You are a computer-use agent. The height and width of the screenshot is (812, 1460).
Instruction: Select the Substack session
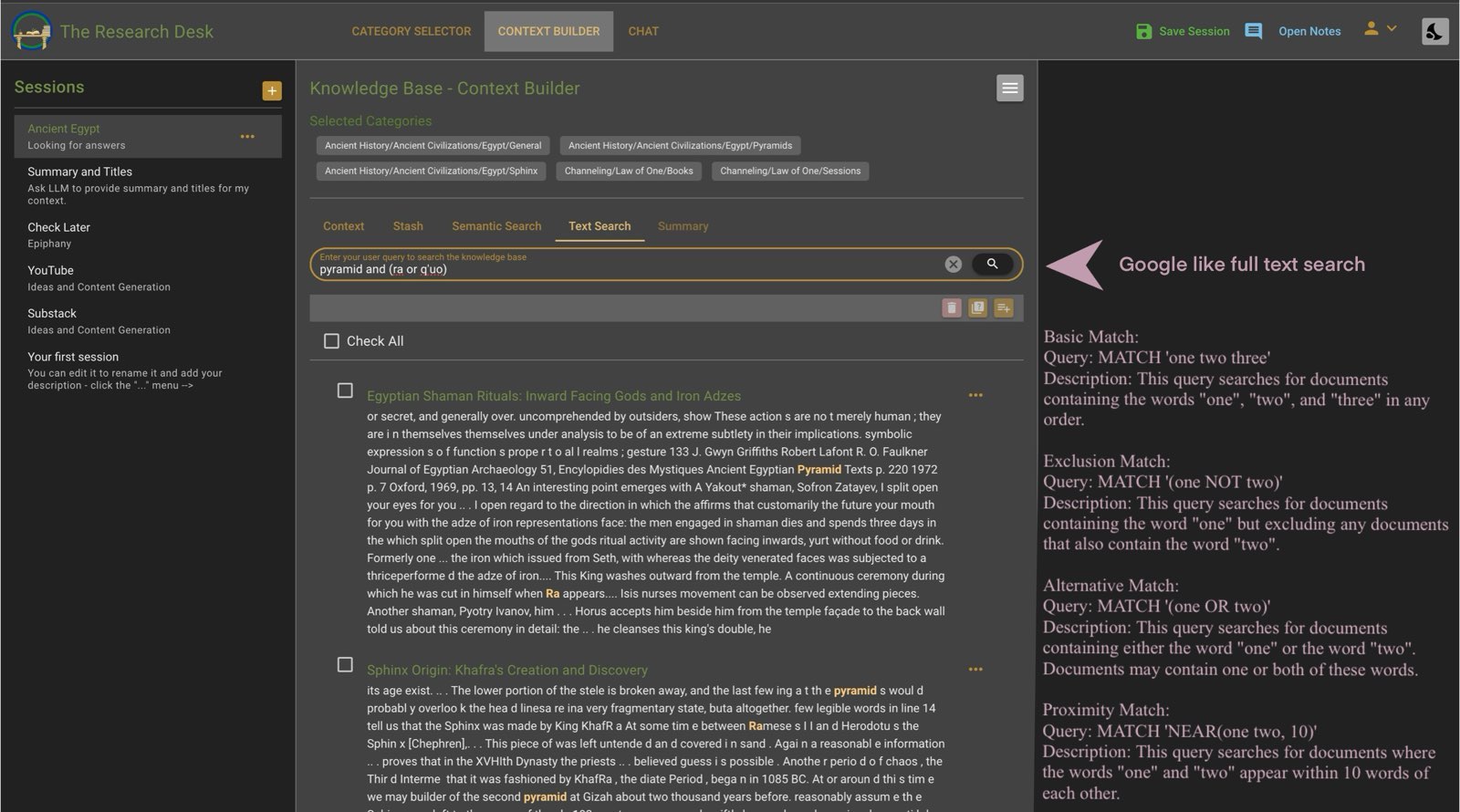click(148, 320)
